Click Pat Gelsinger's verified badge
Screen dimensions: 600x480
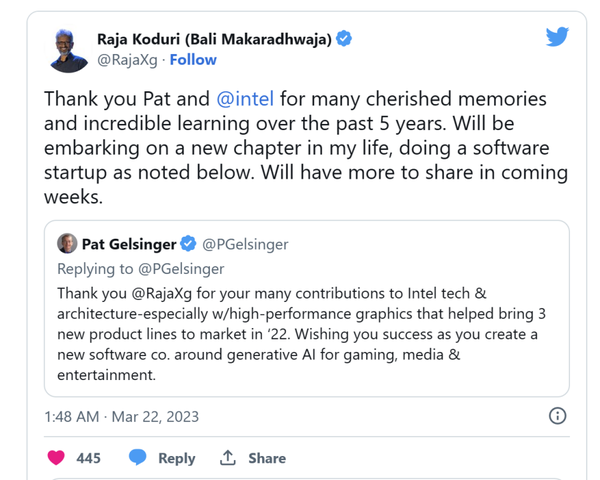coord(187,243)
